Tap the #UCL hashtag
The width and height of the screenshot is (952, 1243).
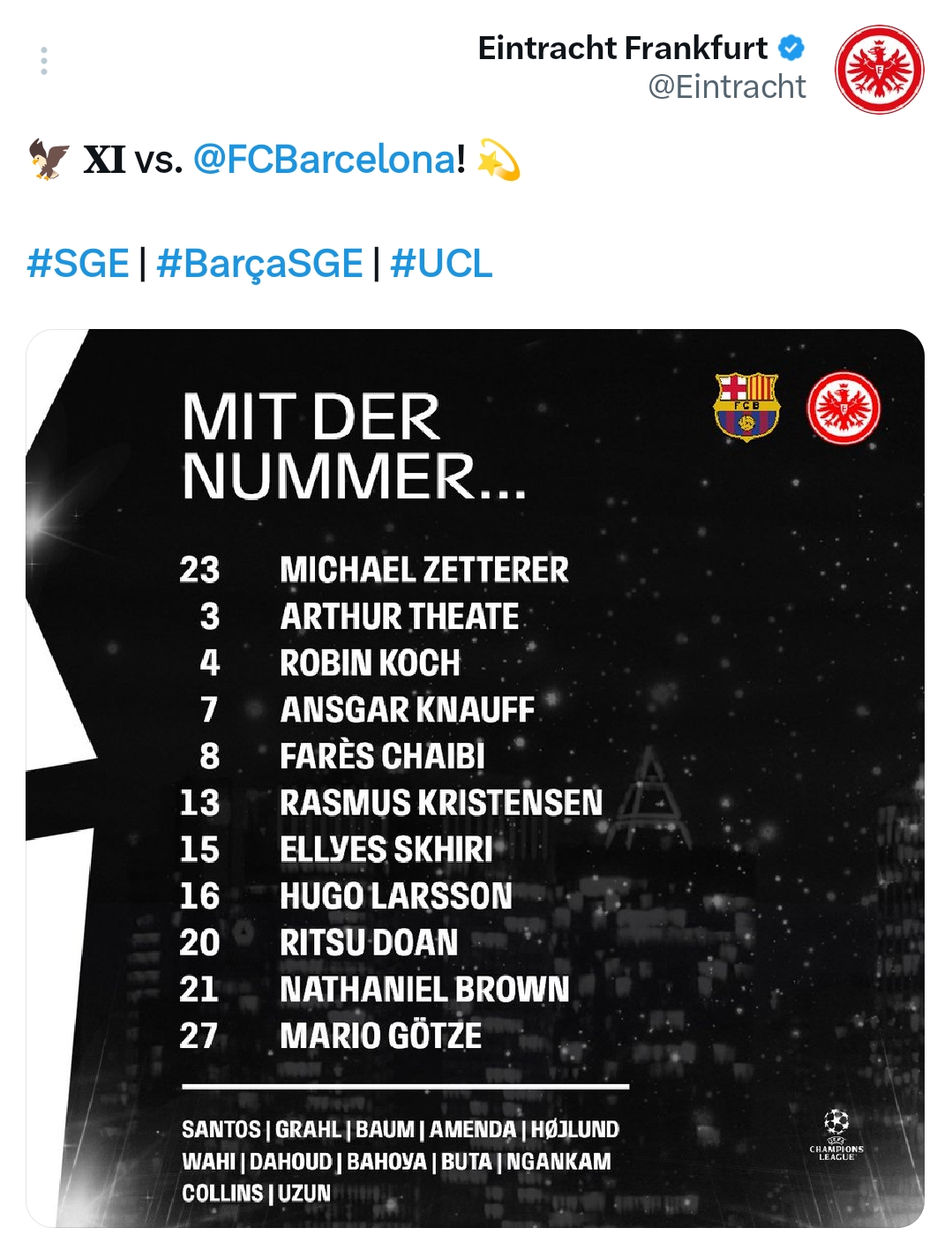(441, 264)
